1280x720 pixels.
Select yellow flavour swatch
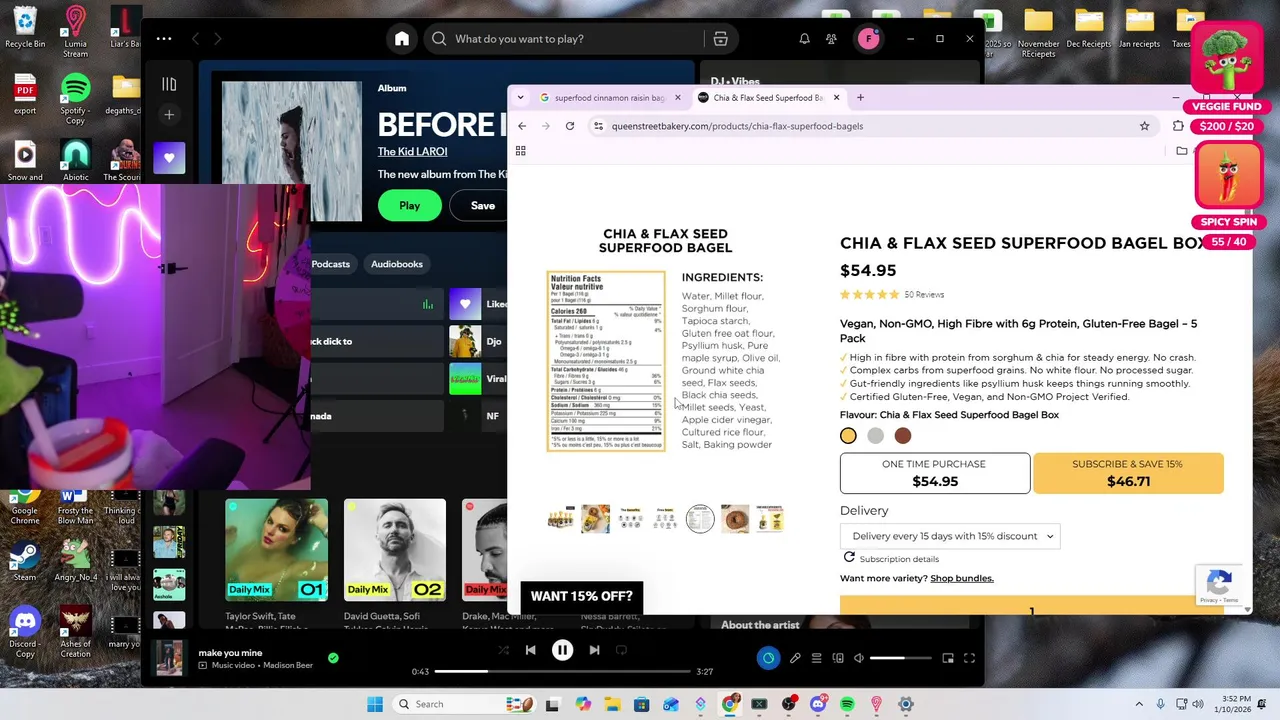tap(848, 435)
